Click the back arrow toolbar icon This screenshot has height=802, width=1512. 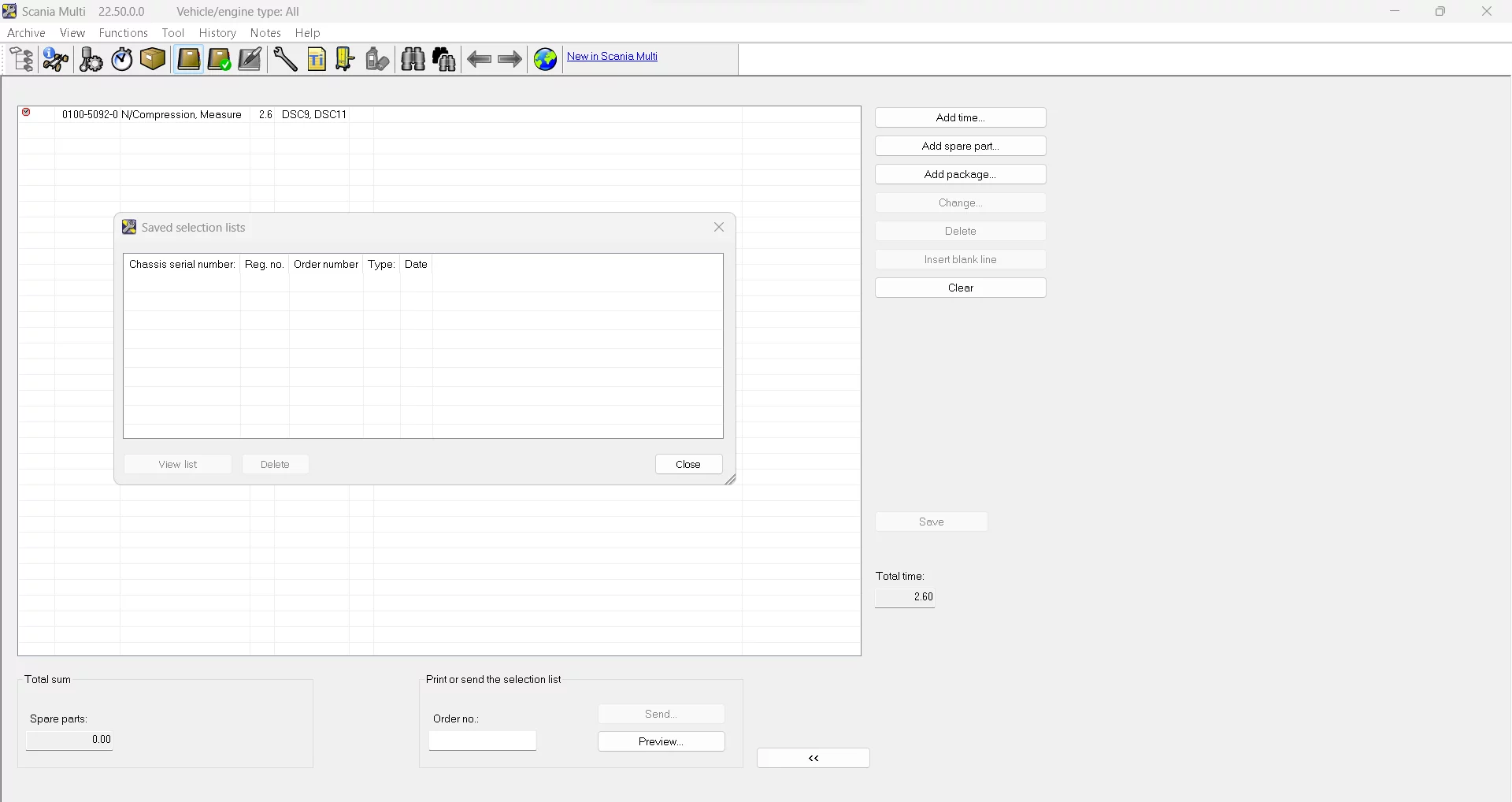coord(479,60)
